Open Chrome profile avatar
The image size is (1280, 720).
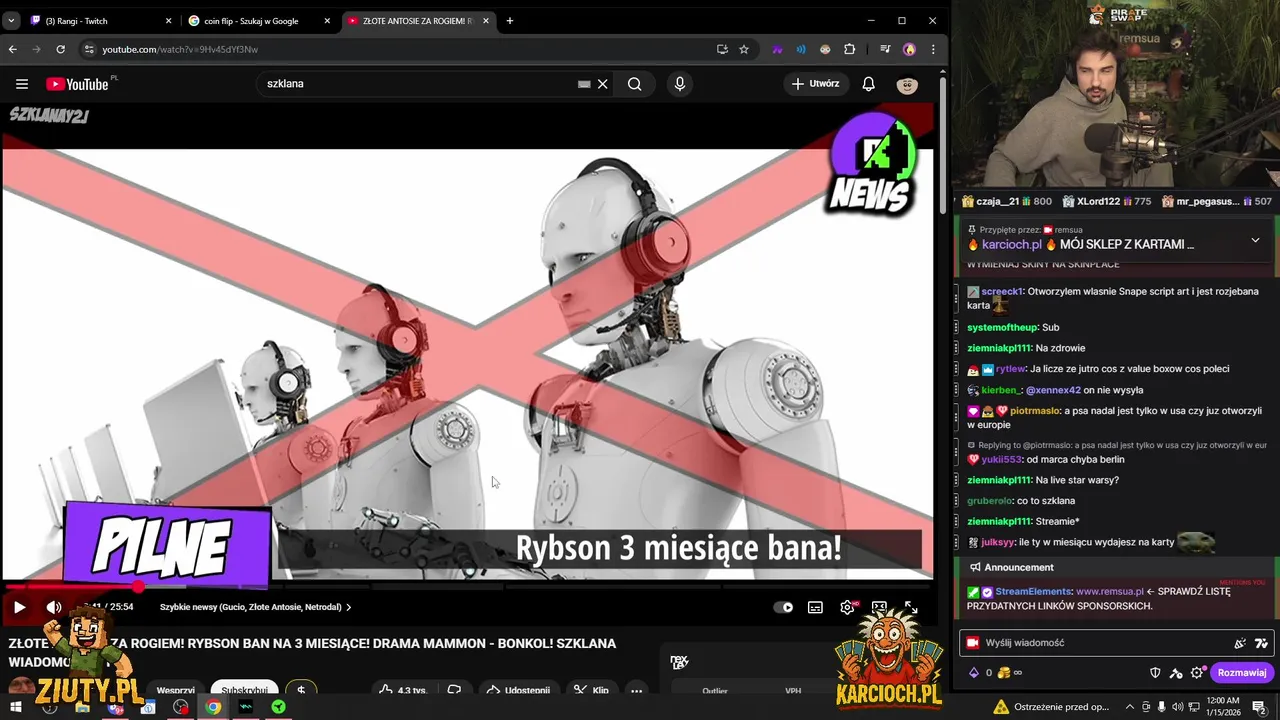[909, 49]
